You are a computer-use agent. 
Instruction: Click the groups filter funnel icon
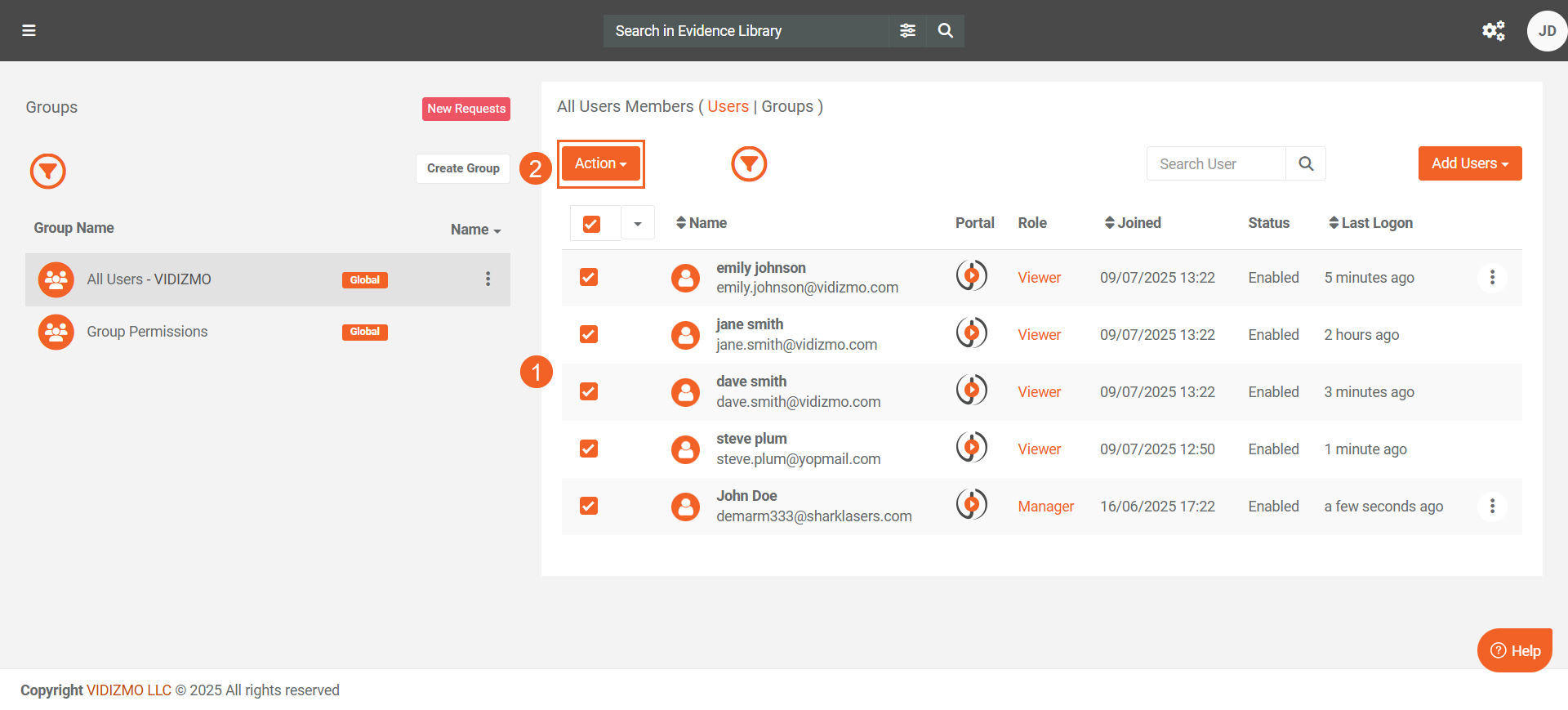48,171
